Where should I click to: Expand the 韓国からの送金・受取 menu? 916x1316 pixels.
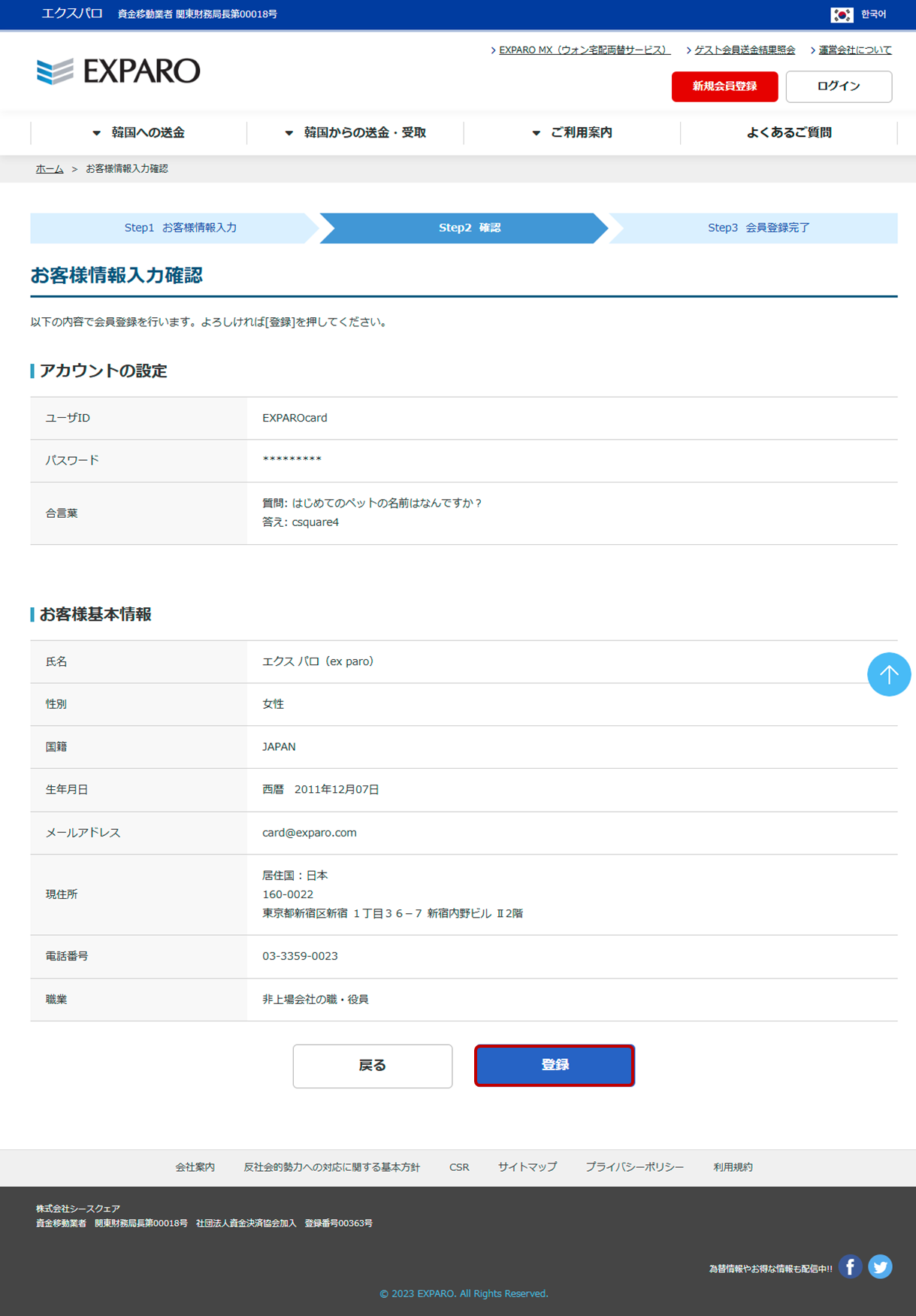[x=355, y=133]
